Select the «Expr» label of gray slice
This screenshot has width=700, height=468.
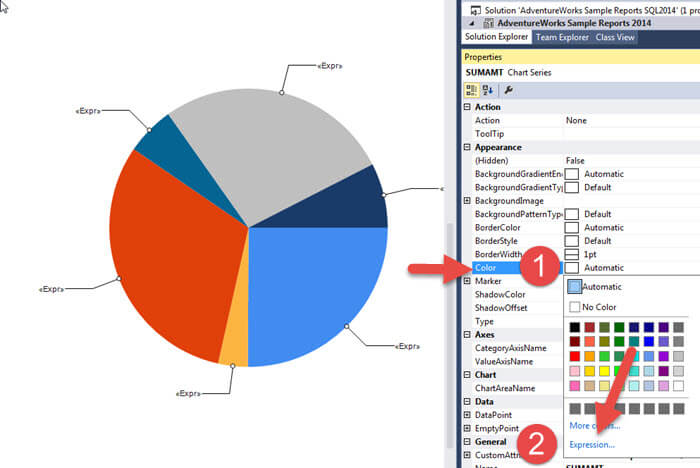pos(329,66)
